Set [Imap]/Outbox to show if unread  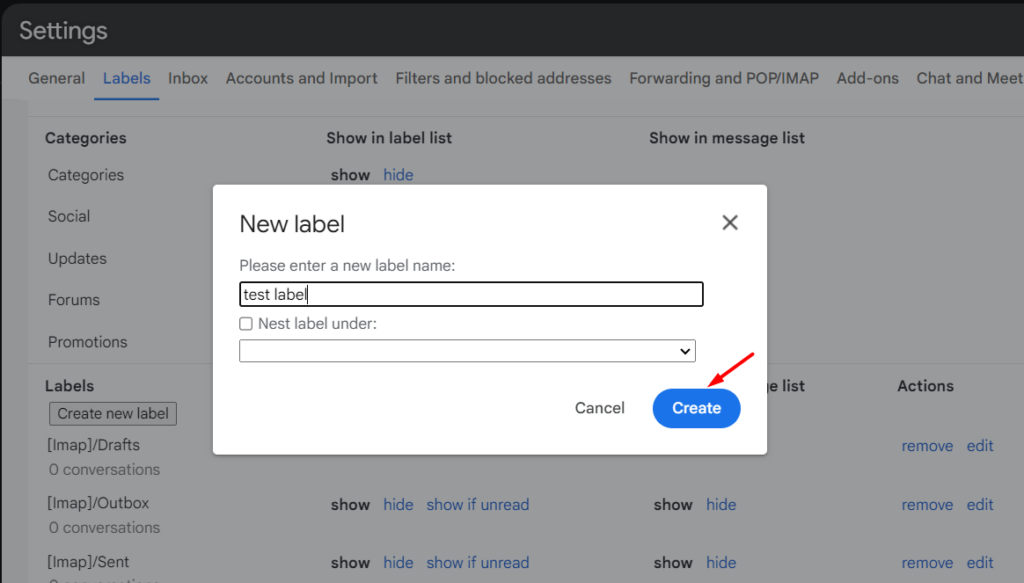tap(477, 505)
